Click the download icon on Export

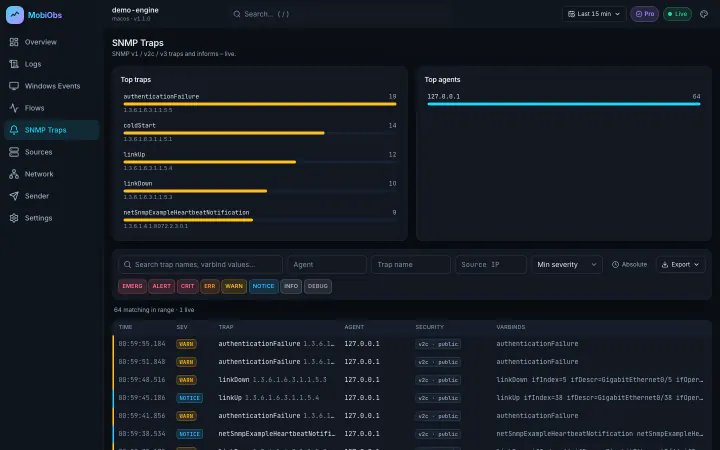(x=664, y=264)
